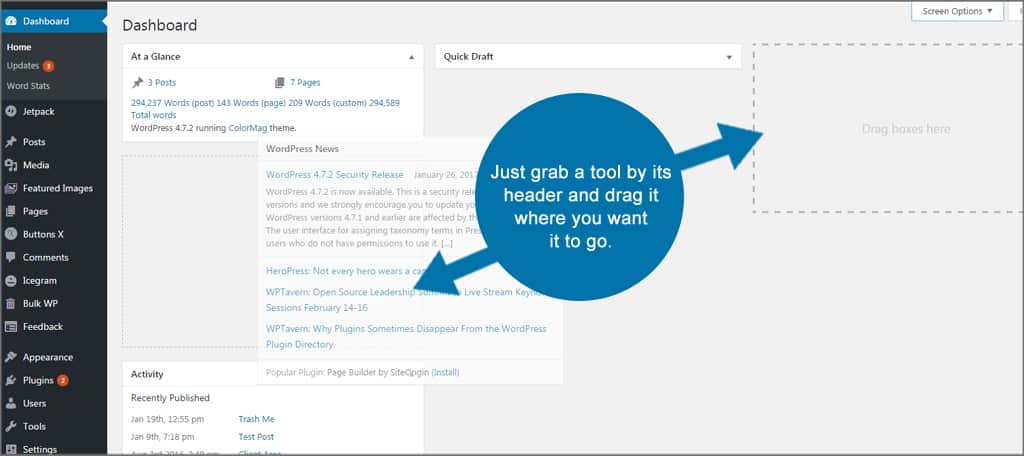The width and height of the screenshot is (1024, 456).
Task: Open the Test Post link
Action: point(256,437)
